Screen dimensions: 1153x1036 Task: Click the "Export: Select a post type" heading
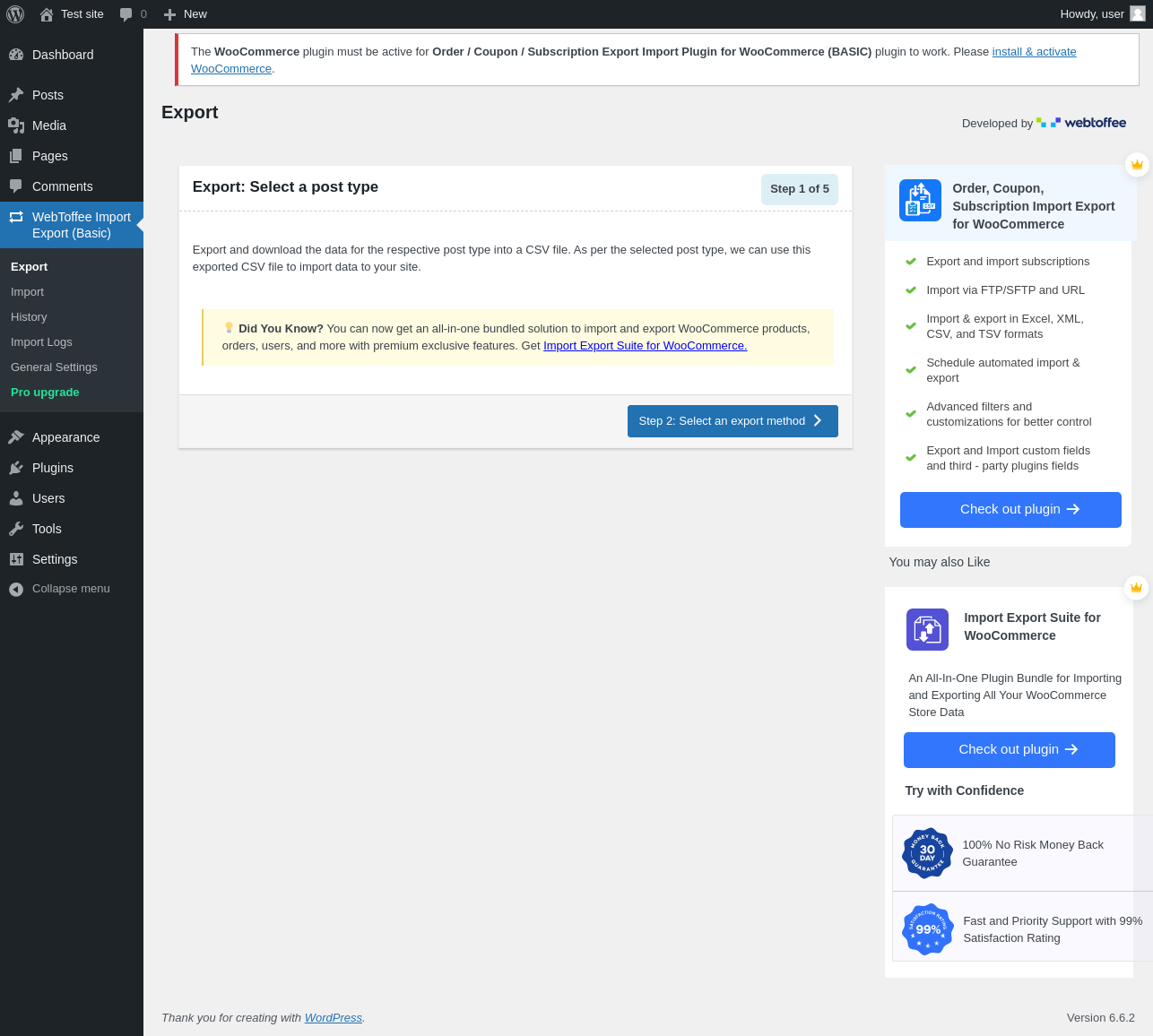click(285, 187)
